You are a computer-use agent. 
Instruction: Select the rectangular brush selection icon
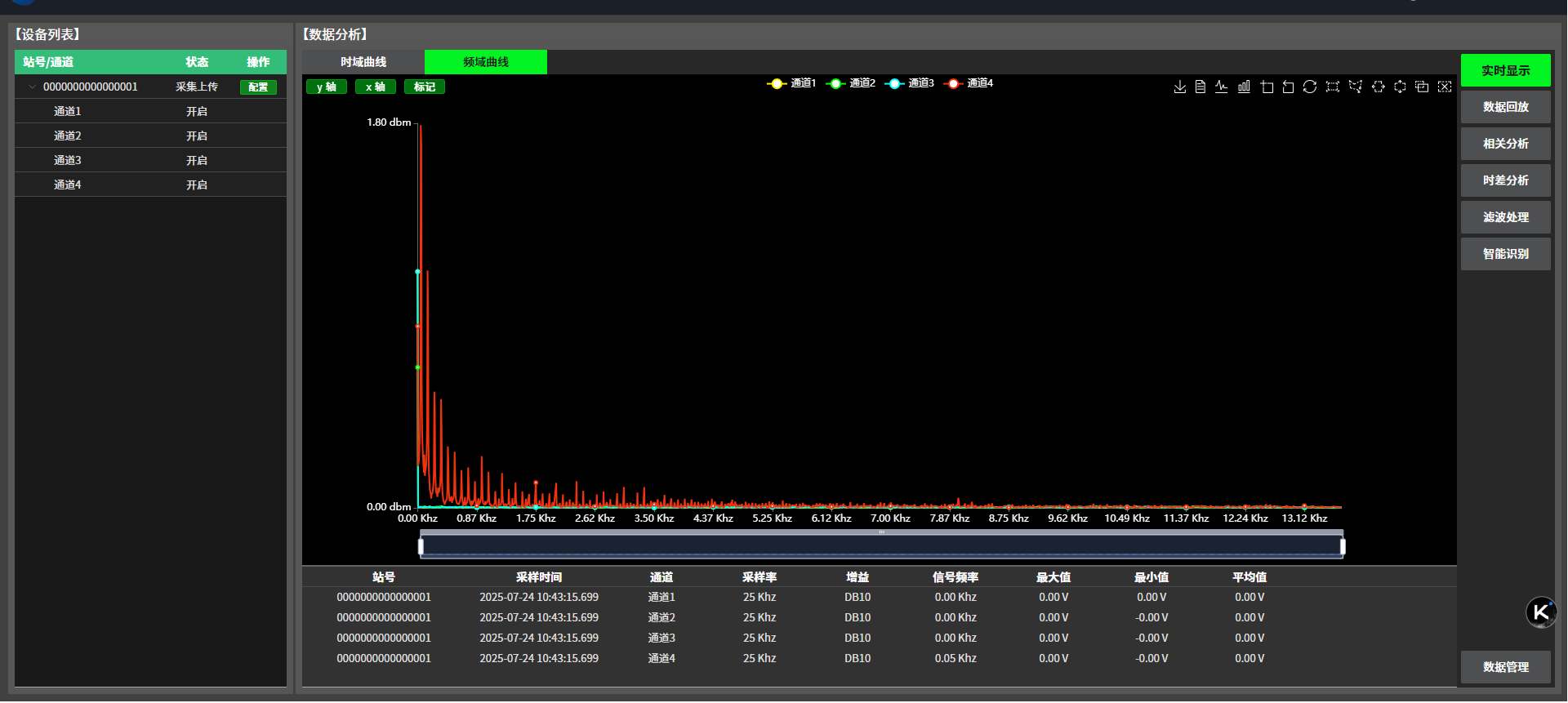(1333, 87)
